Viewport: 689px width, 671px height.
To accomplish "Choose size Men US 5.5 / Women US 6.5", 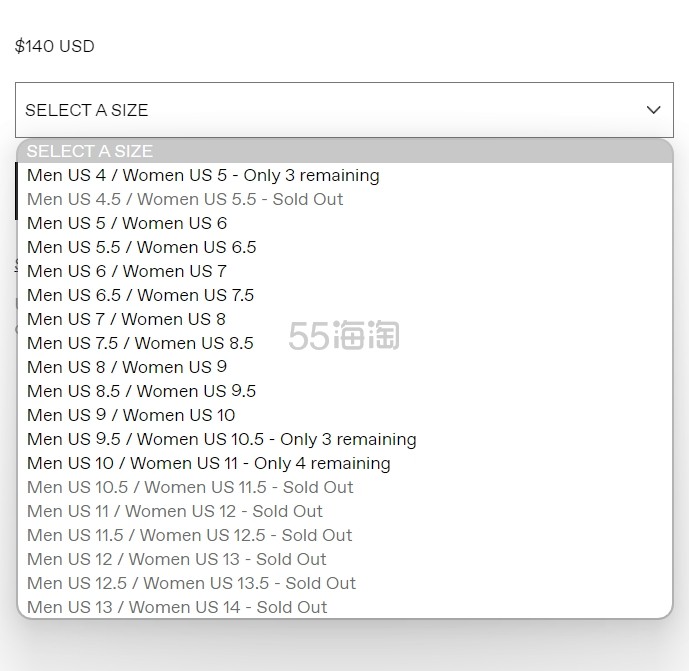I will pyautogui.click(x=141, y=247).
